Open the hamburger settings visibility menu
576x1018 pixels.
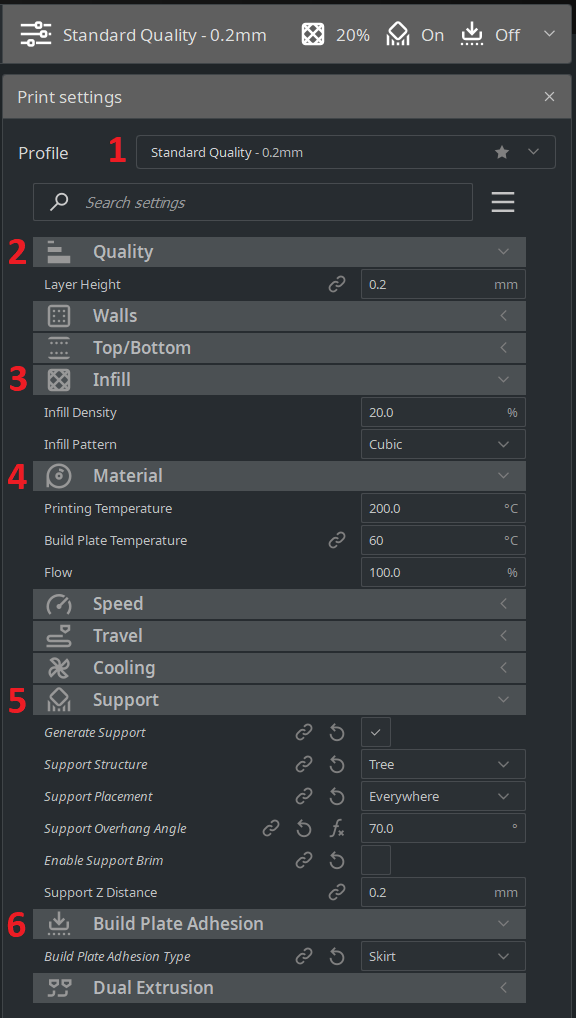[x=503, y=203]
